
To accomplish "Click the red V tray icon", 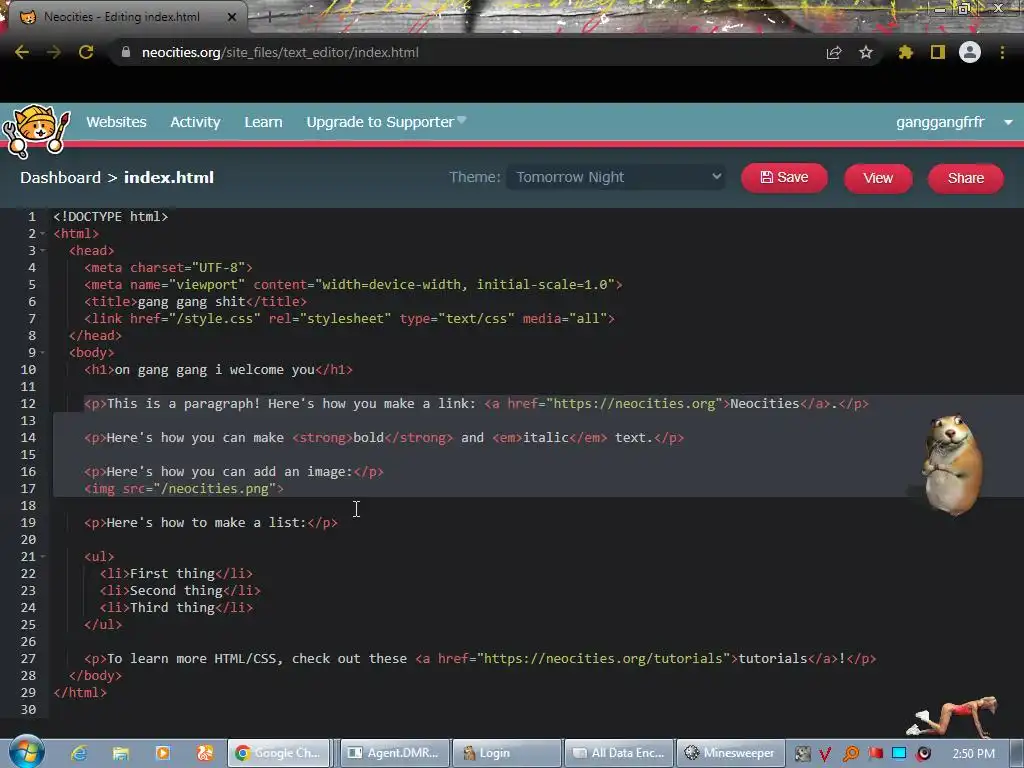I will [825, 754].
